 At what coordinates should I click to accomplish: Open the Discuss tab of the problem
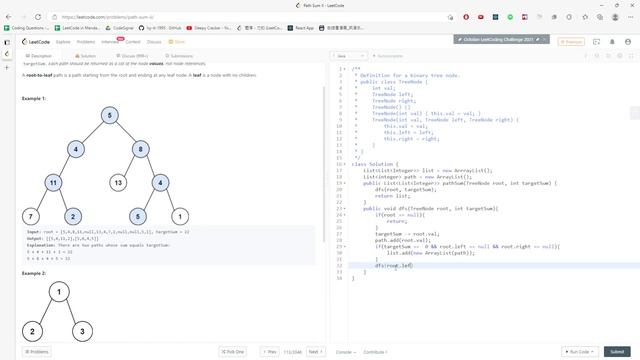click(132, 56)
